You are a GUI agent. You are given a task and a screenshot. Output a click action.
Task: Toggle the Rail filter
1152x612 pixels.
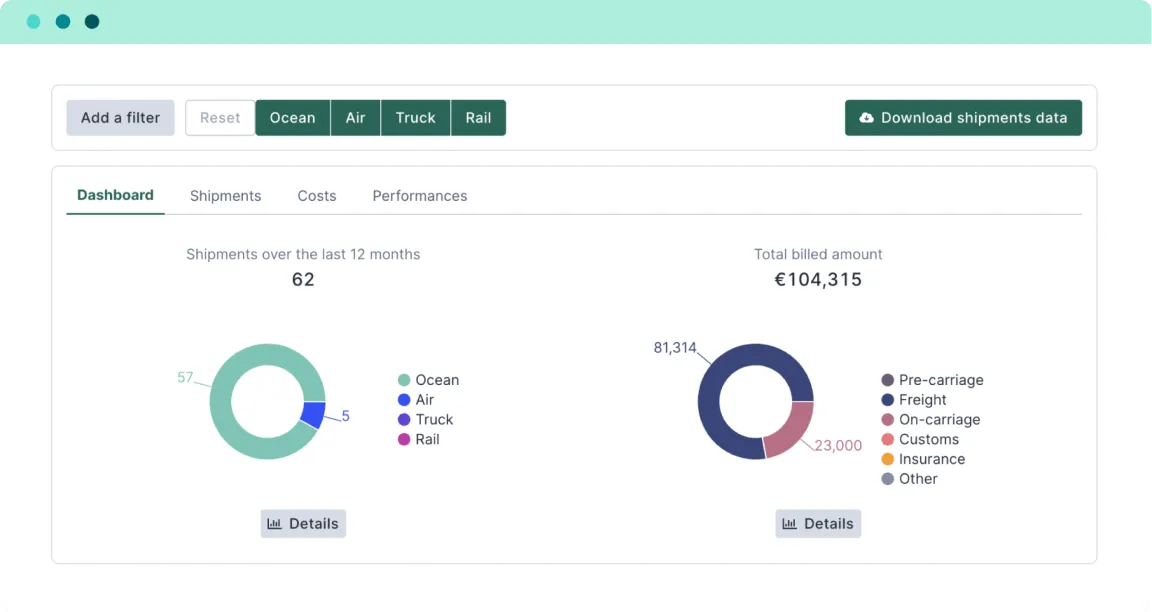[x=478, y=118]
